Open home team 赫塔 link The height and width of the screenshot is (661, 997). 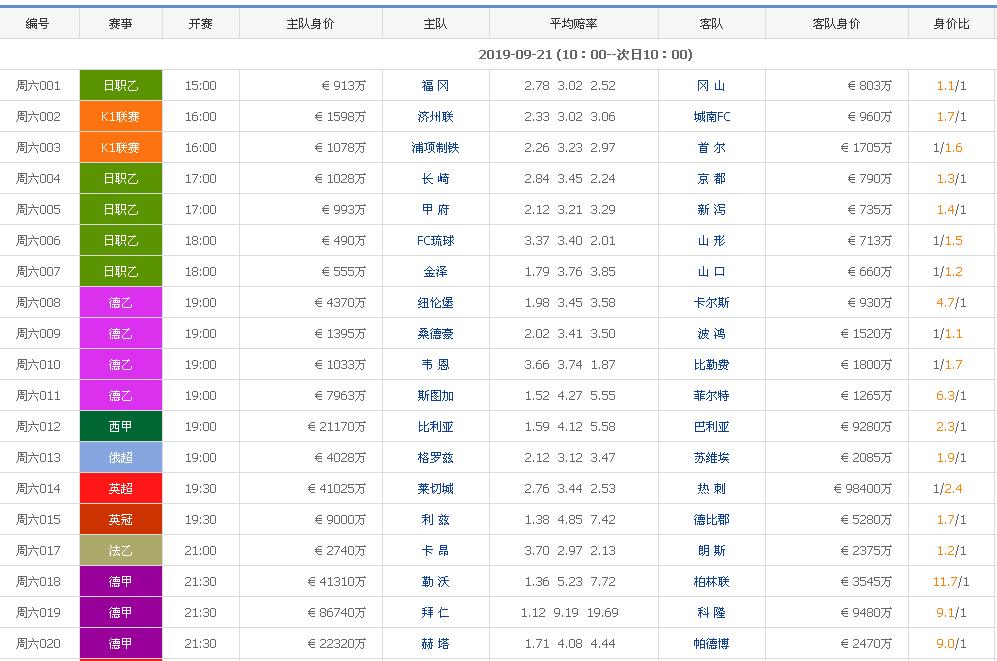pyautogui.click(x=435, y=644)
